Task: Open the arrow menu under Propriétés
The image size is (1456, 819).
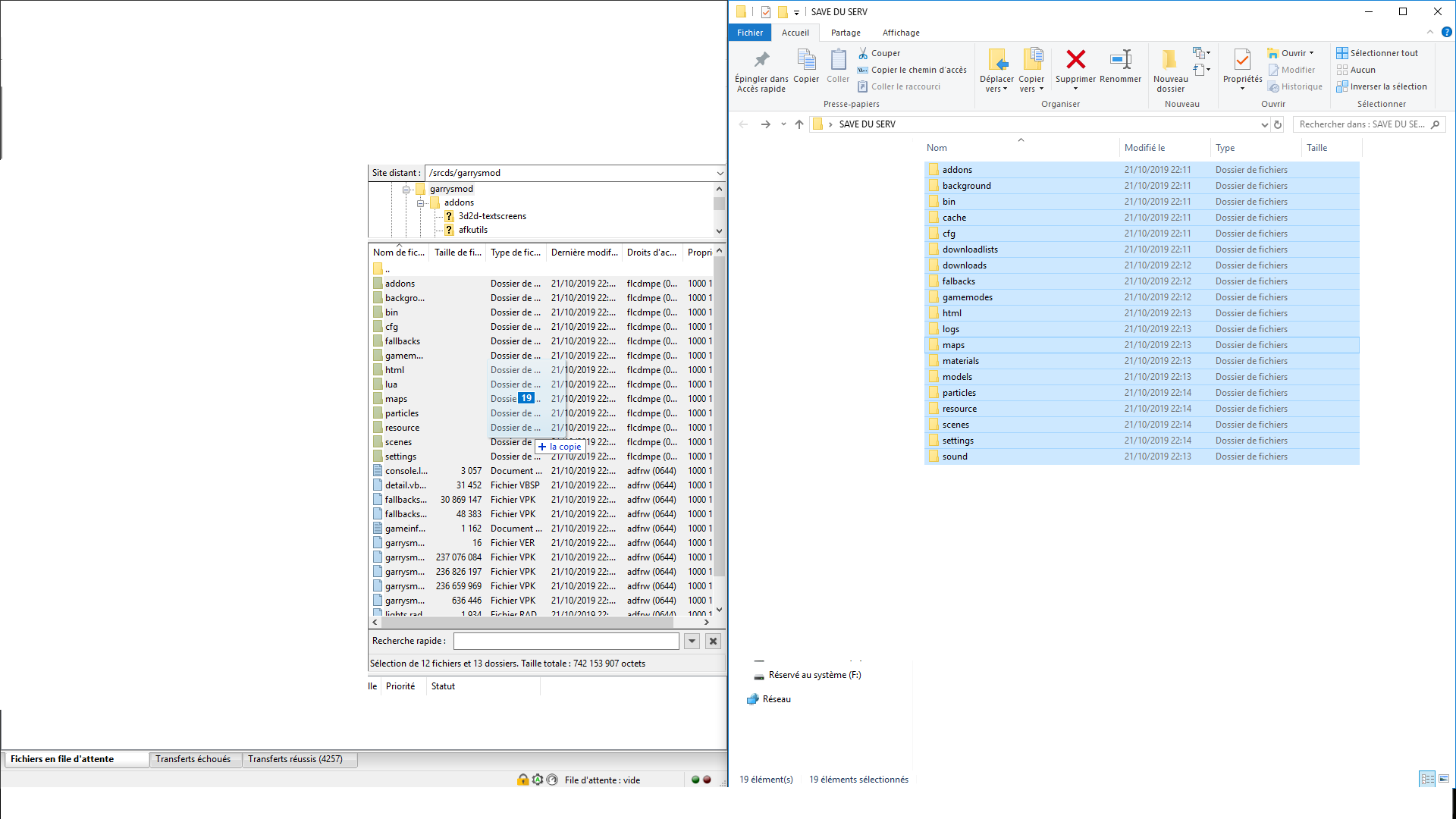Action: tap(1242, 89)
